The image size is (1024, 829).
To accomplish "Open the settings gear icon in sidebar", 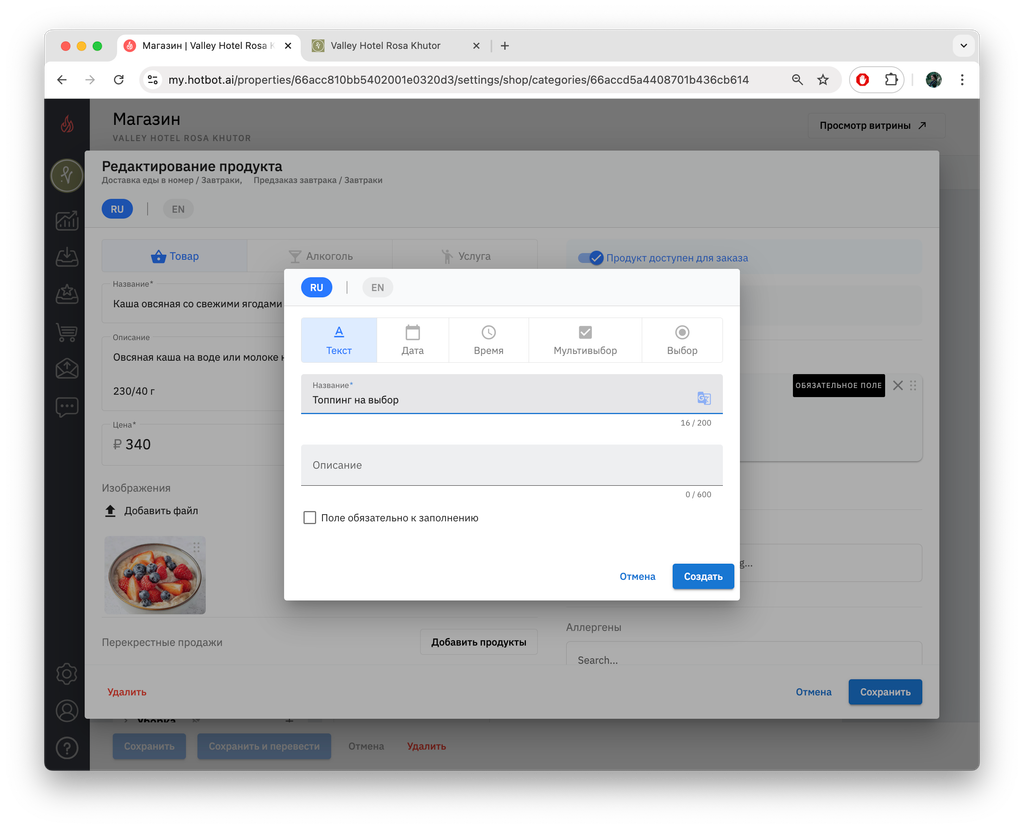I will [x=67, y=674].
